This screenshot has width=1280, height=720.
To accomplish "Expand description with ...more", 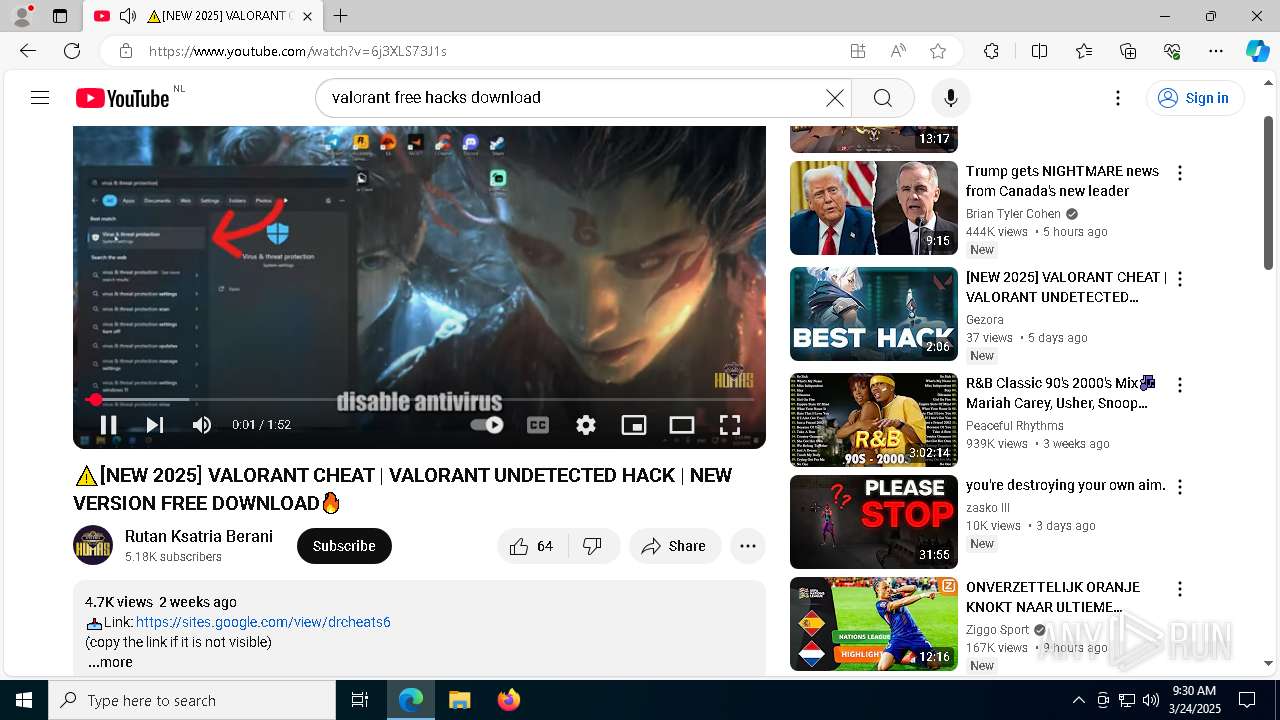I will point(110,662).
